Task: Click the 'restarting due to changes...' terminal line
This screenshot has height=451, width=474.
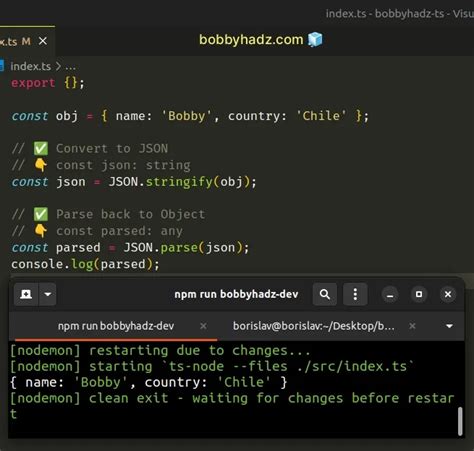Action: 160,351
